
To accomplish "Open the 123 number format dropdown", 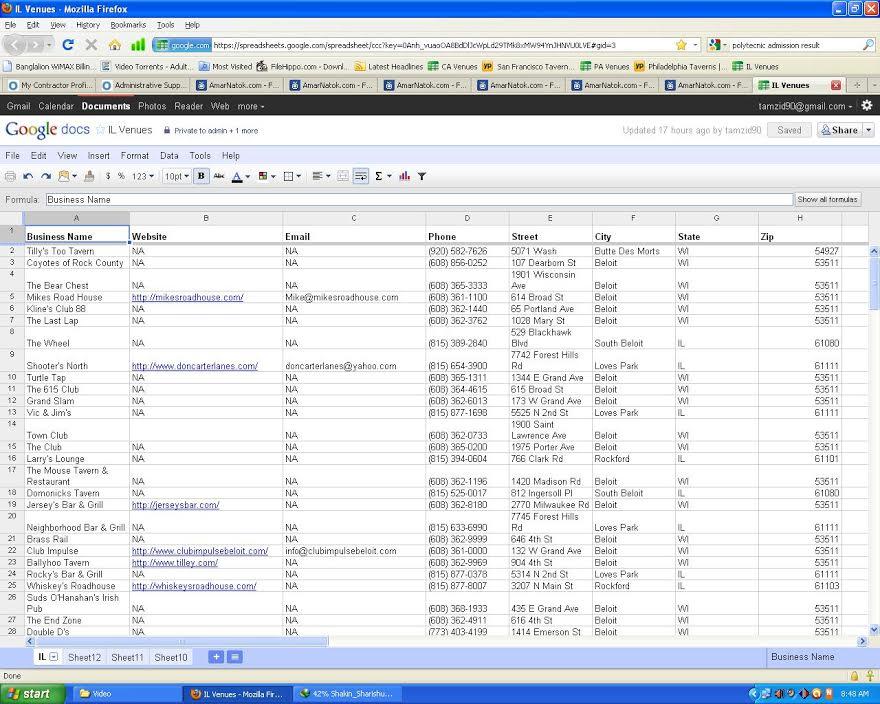I will coord(142,176).
